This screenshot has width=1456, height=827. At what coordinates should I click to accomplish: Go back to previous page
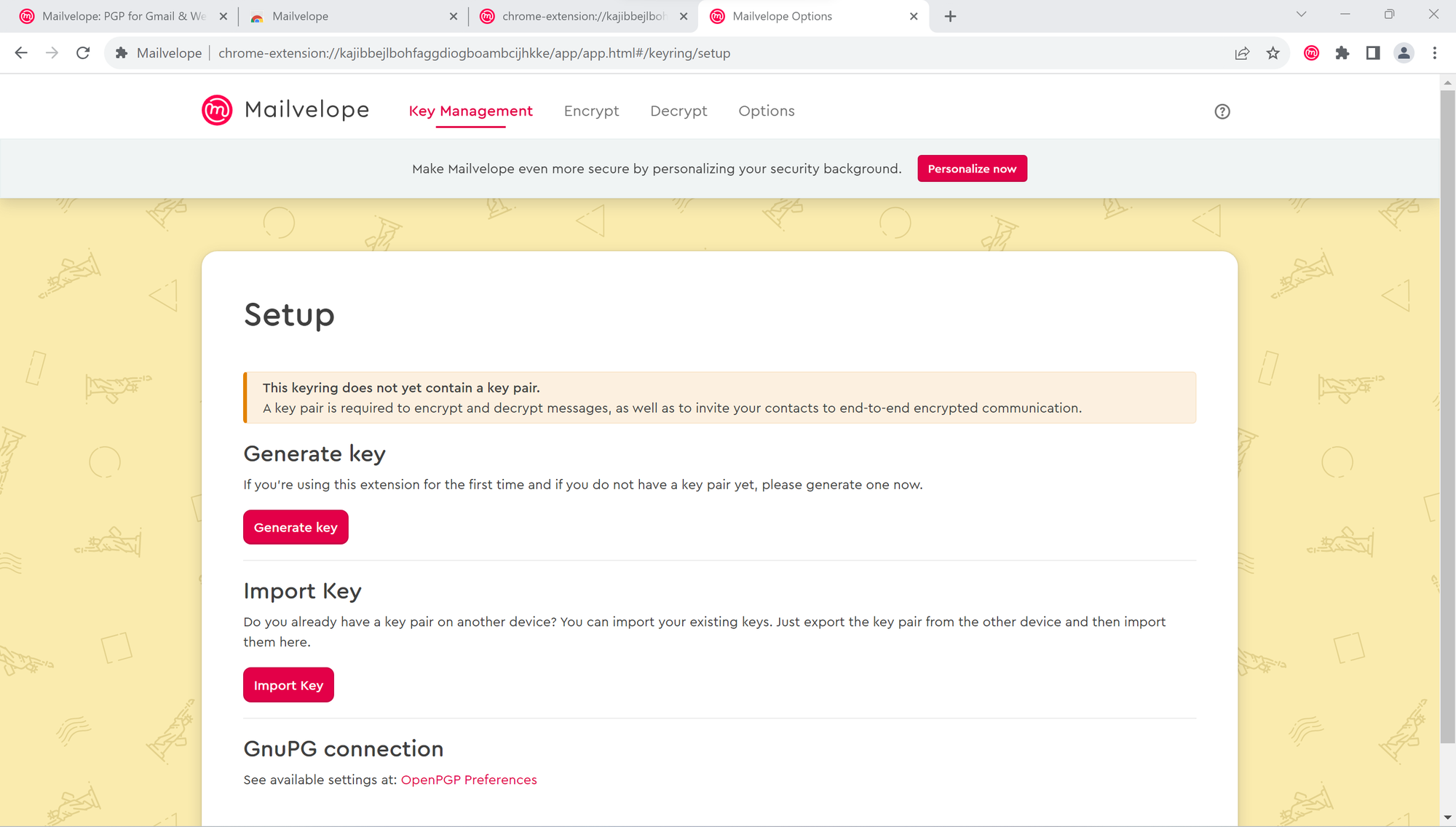coord(21,53)
